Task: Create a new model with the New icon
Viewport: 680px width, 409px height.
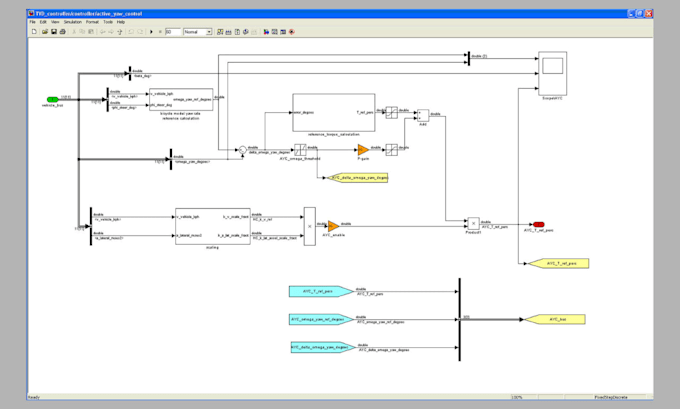Action: click(35, 32)
